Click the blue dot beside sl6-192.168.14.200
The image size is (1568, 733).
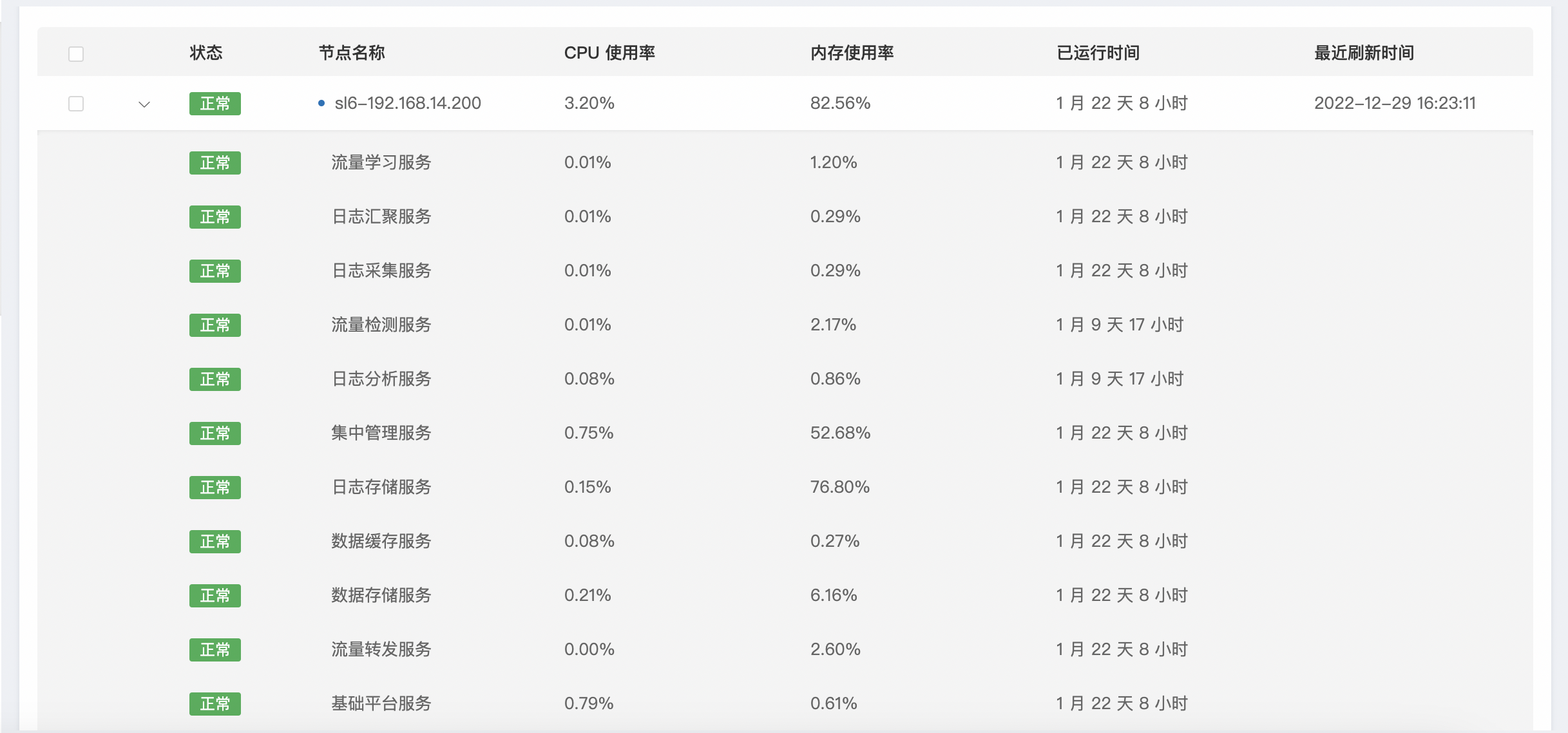[321, 104]
